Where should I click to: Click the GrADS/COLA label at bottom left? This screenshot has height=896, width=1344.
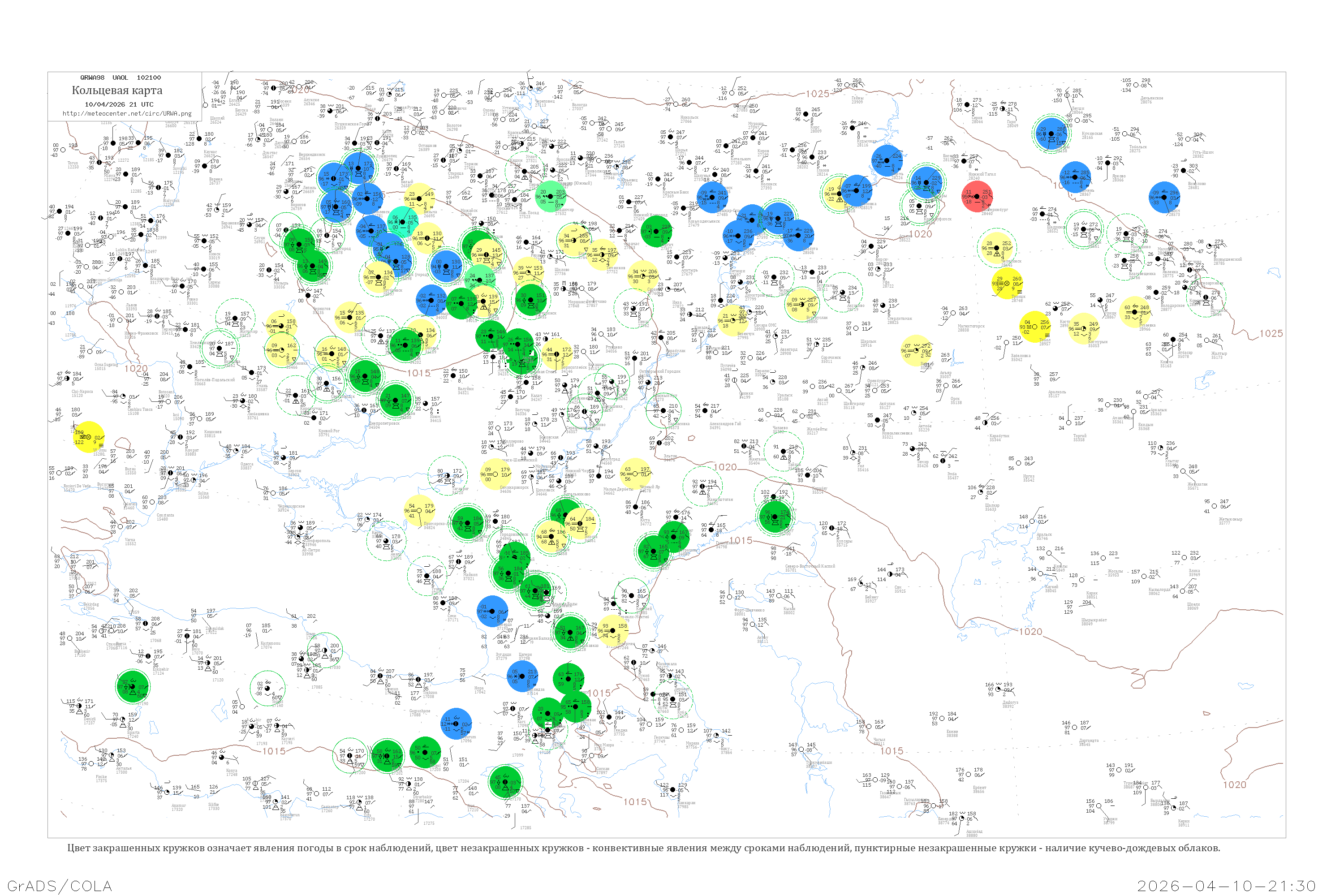coord(60,886)
